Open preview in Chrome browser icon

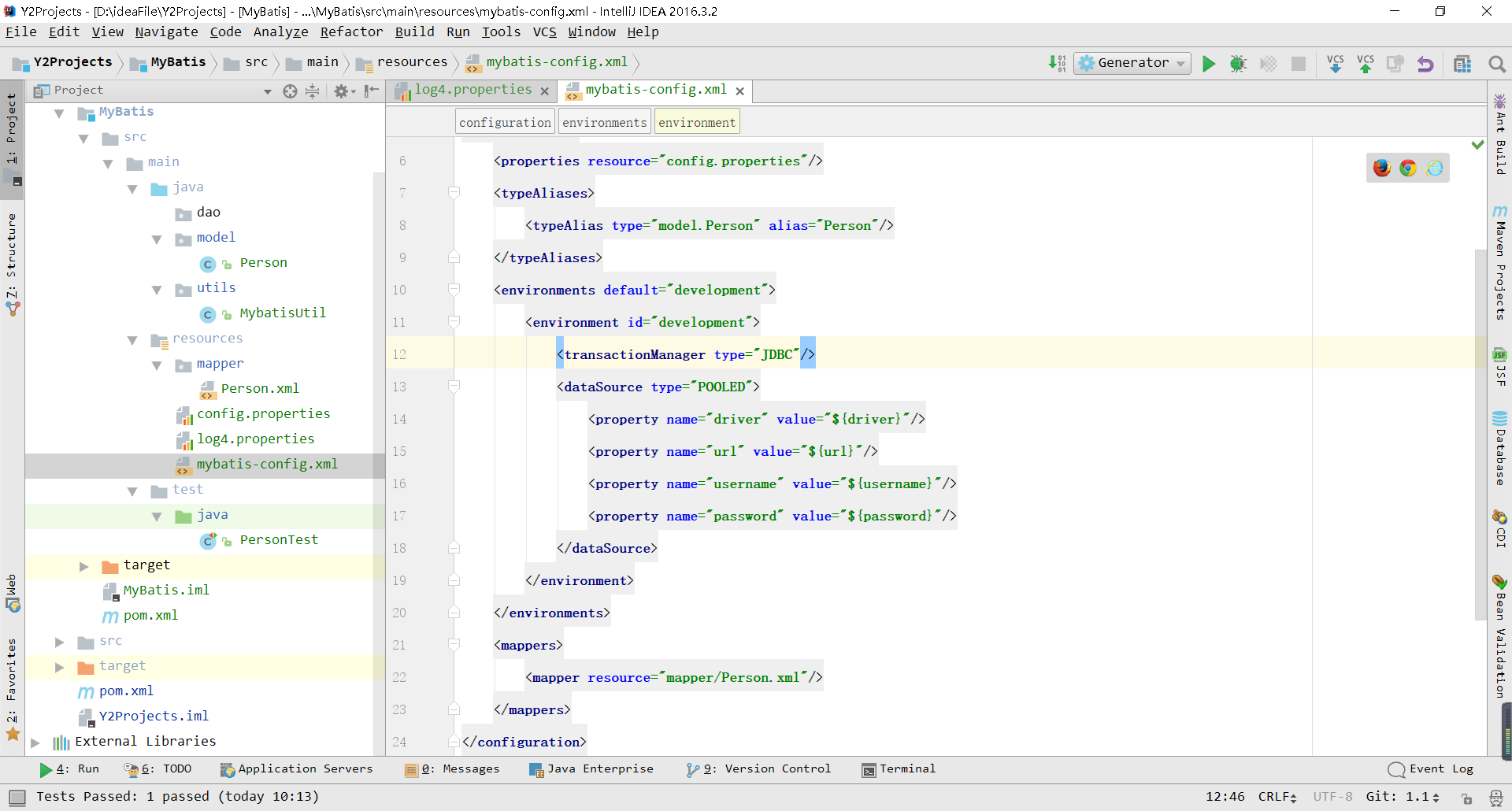[1408, 168]
